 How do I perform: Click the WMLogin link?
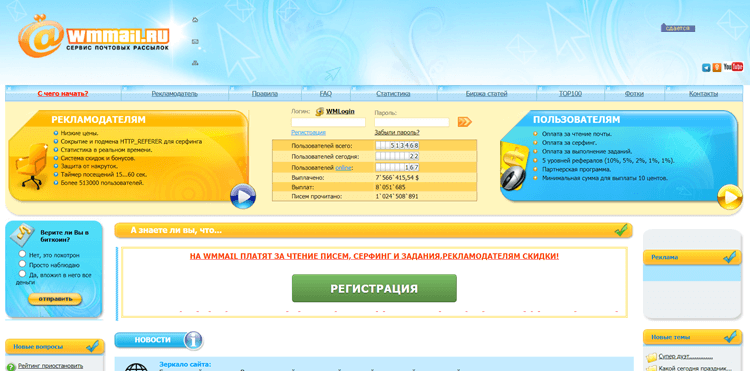pos(341,111)
